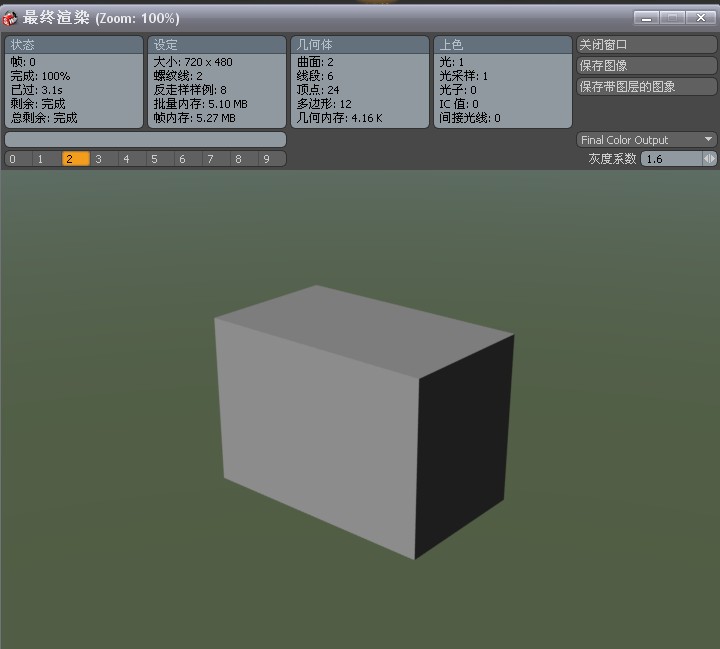Click the render progress bar
Screen dimensions: 720x649
[x=145, y=139]
